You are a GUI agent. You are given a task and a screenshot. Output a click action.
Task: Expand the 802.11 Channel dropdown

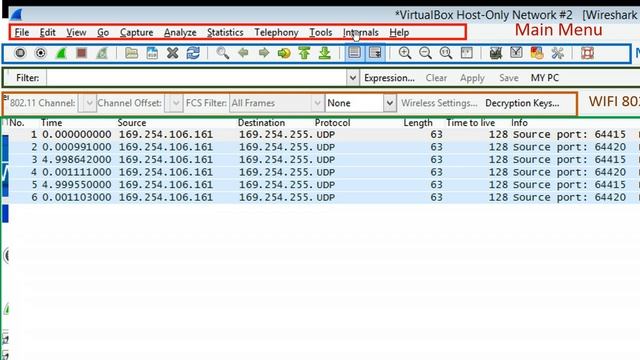point(87,103)
